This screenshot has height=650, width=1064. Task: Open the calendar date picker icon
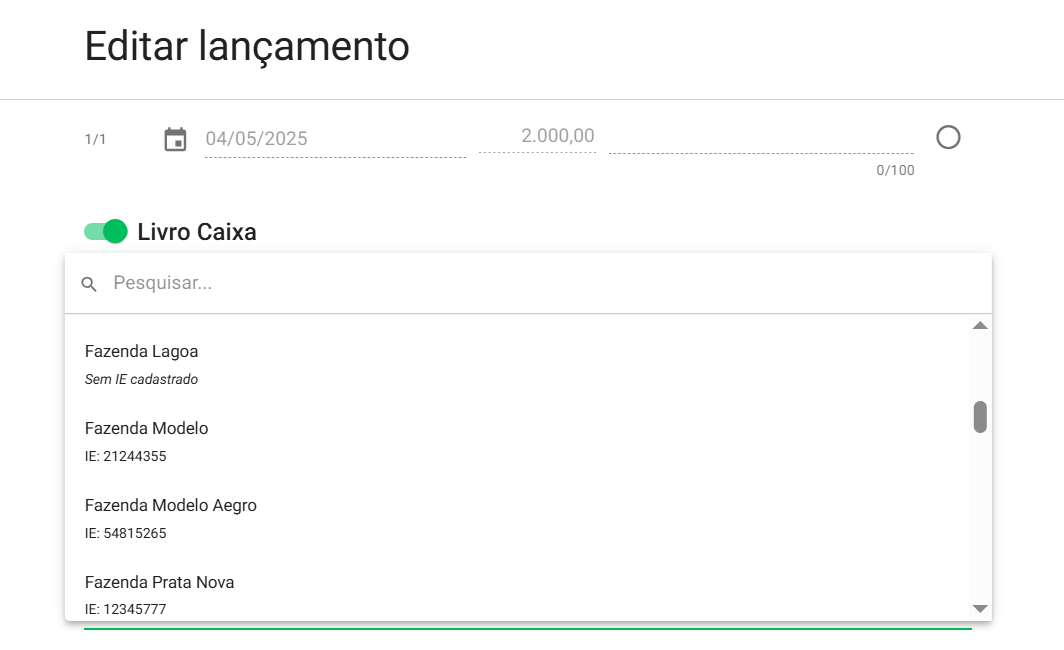[176, 139]
